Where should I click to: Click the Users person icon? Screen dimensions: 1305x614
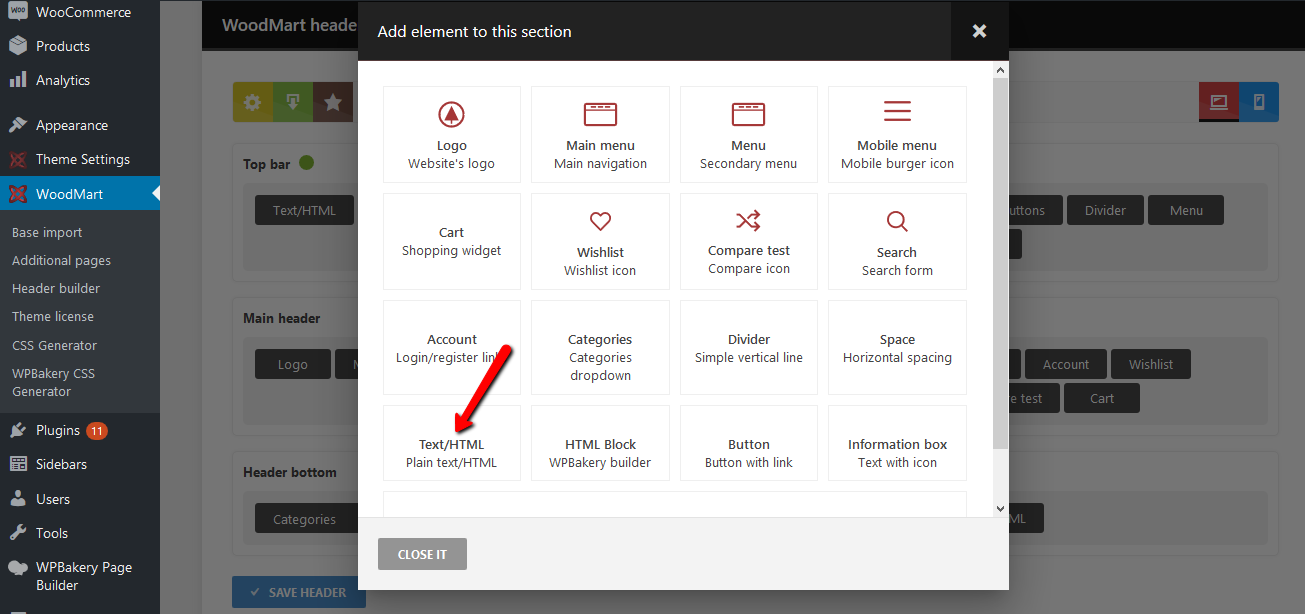[x=18, y=498]
